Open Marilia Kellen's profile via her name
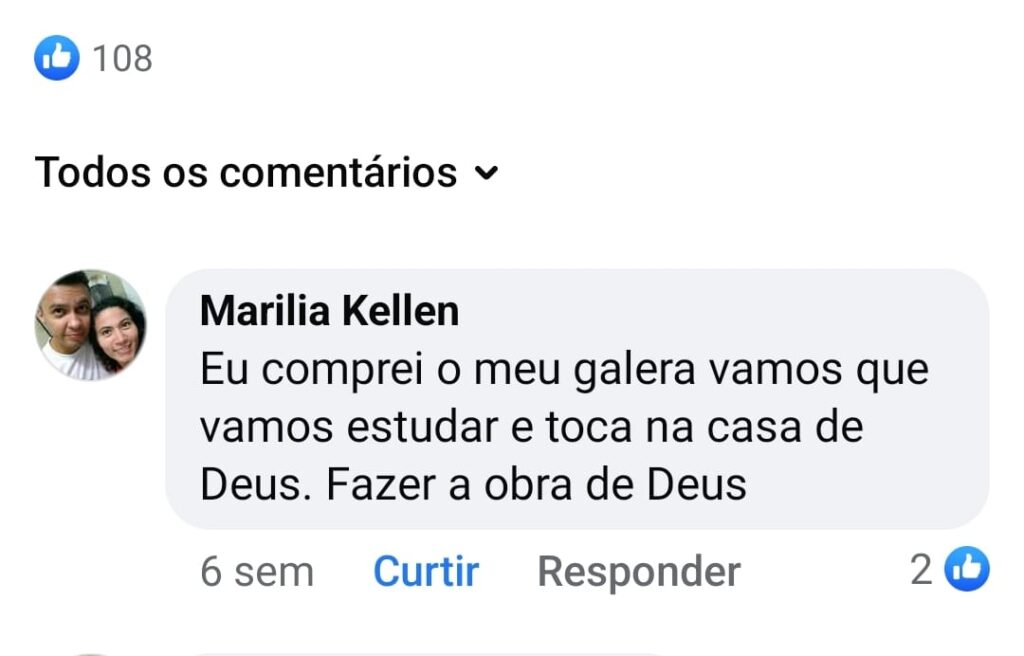Image resolution: width=1024 pixels, height=656 pixels. tap(329, 311)
